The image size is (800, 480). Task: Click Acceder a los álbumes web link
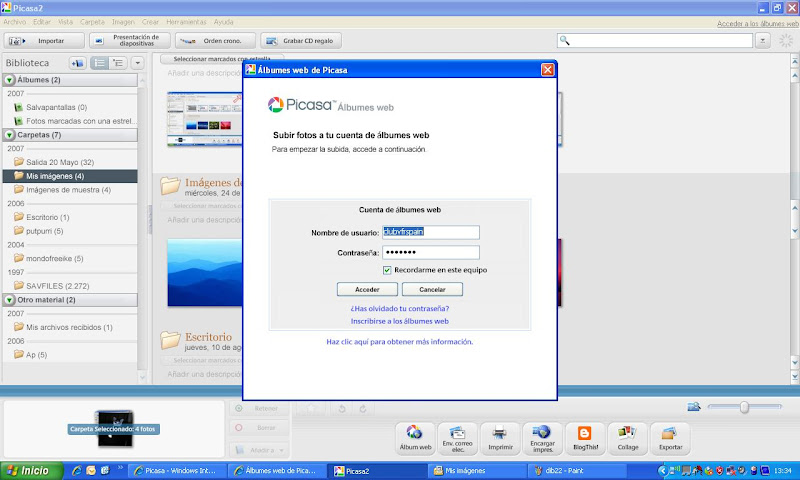pyautogui.click(x=758, y=23)
